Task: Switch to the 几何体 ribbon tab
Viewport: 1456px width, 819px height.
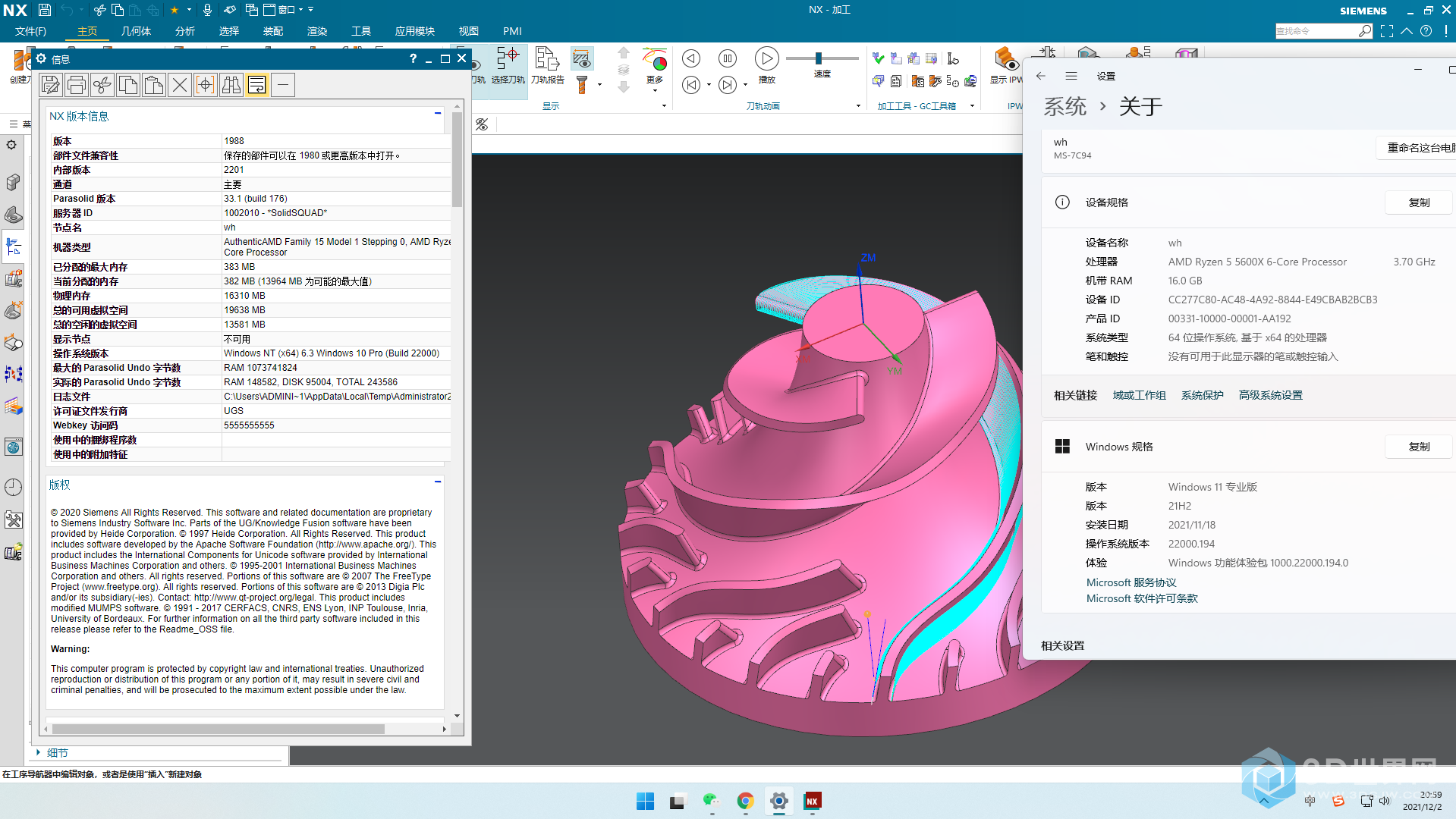Action: pos(136,31)
